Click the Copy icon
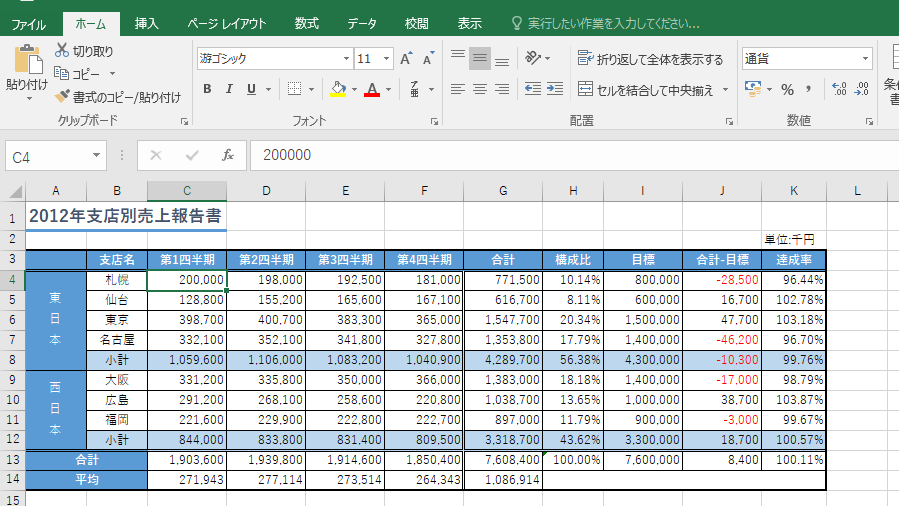 pos(61,73)
